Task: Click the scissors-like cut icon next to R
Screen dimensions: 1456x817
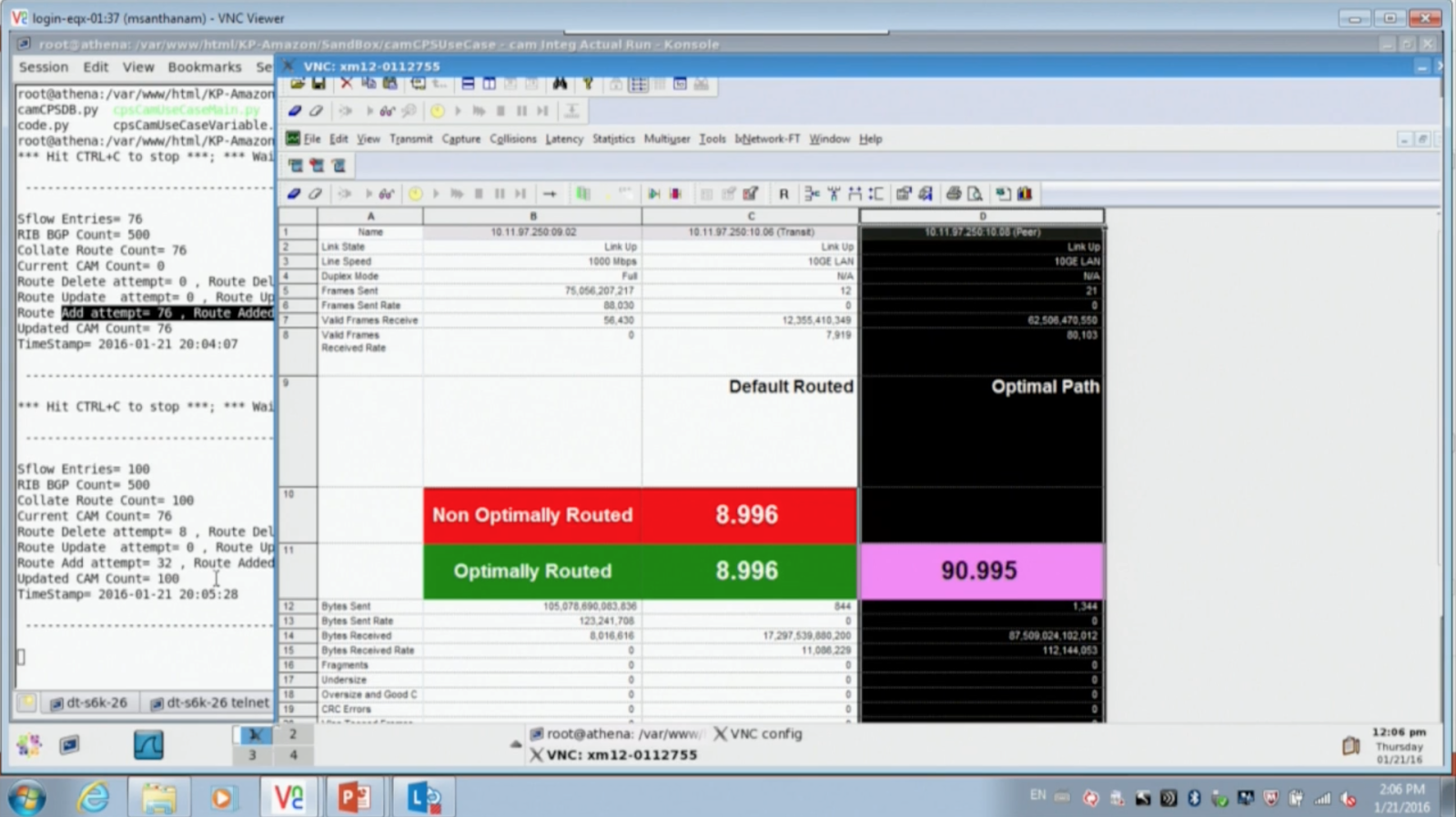Action: point(812,194)
